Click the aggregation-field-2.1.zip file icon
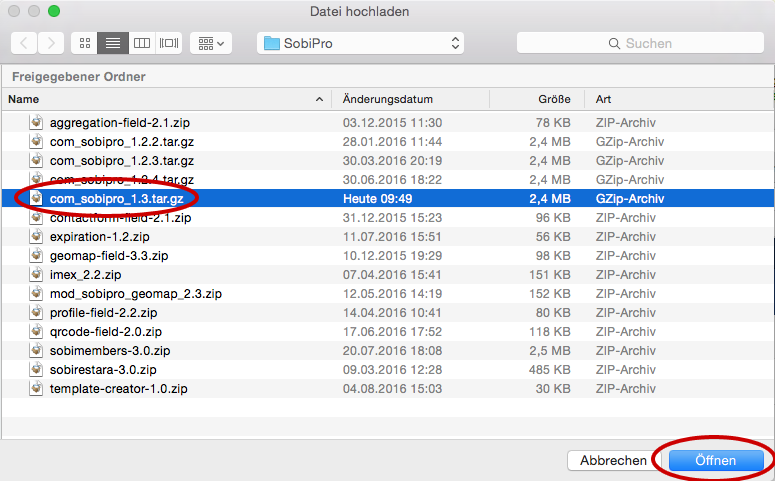Image resolution: width=775 pixels, height=481 pixels. 36,122
